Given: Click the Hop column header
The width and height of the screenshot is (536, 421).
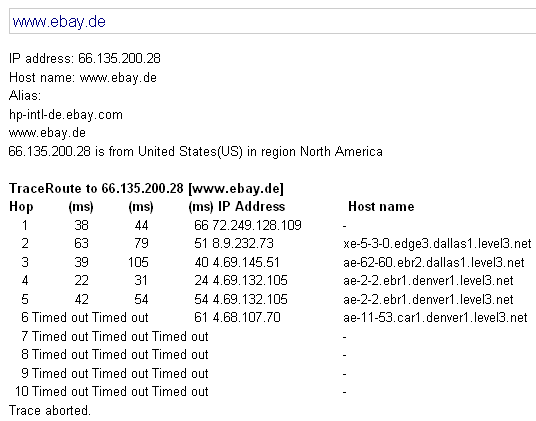Looking at the screenshot, I should [x=21, y=207].
